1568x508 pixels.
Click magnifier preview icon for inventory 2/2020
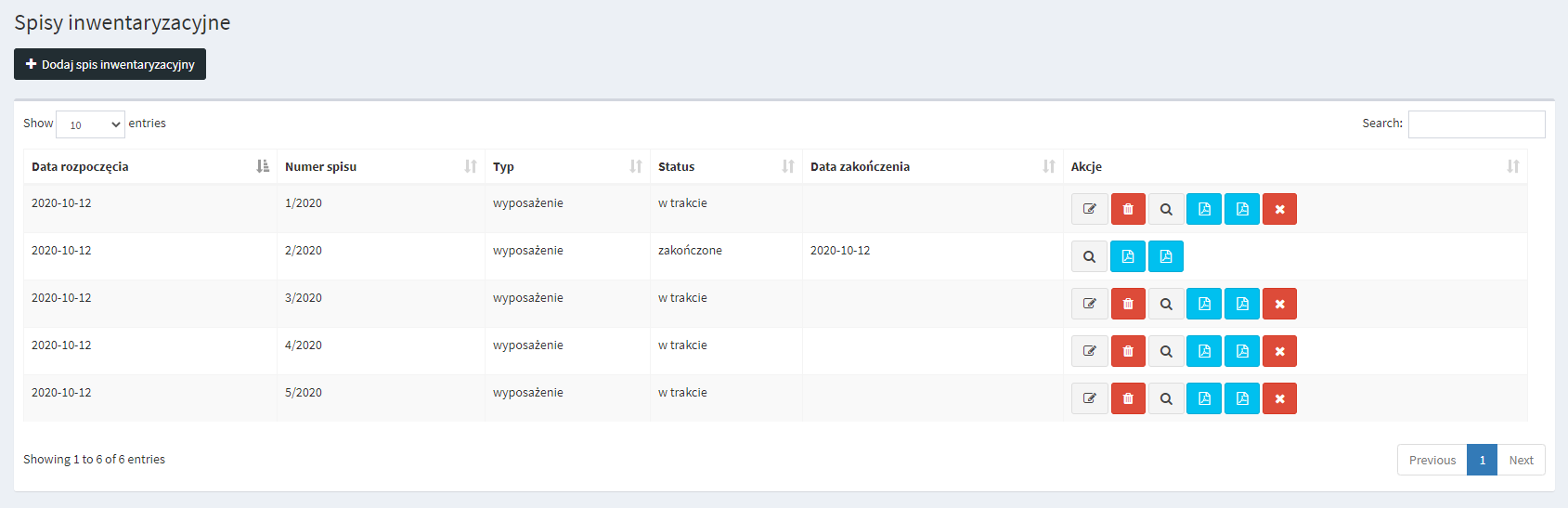pyautogui.click(x=1089, y=256)
